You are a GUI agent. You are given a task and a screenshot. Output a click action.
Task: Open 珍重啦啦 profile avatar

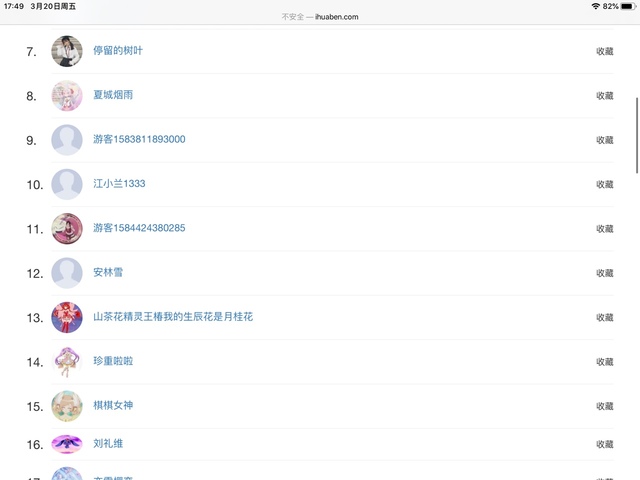tap(67, 361)
